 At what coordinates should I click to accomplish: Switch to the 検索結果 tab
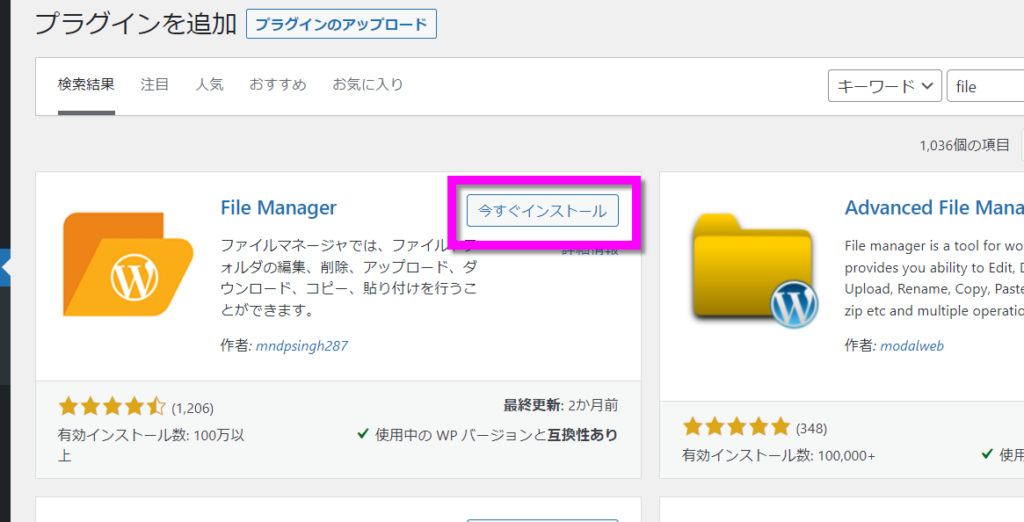pos(86,85)
